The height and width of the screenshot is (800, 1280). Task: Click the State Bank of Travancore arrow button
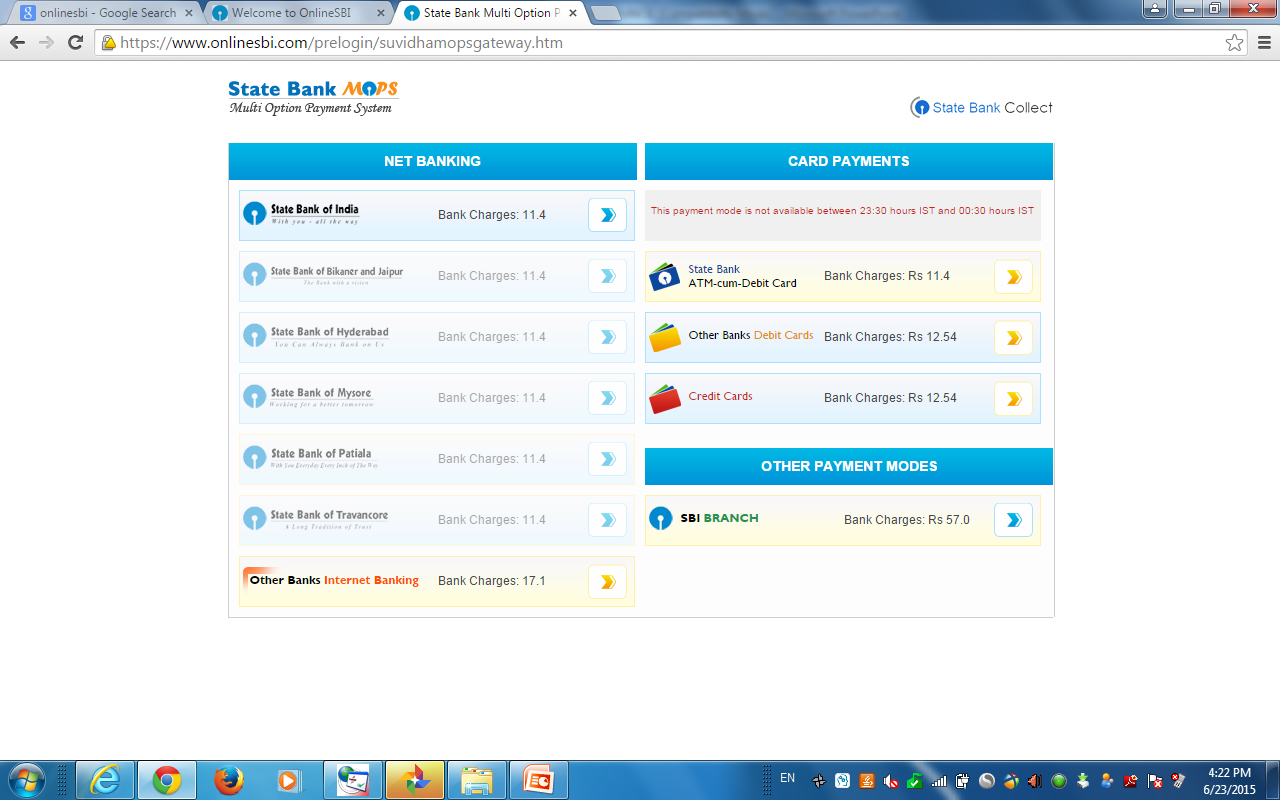pos(607,520)
